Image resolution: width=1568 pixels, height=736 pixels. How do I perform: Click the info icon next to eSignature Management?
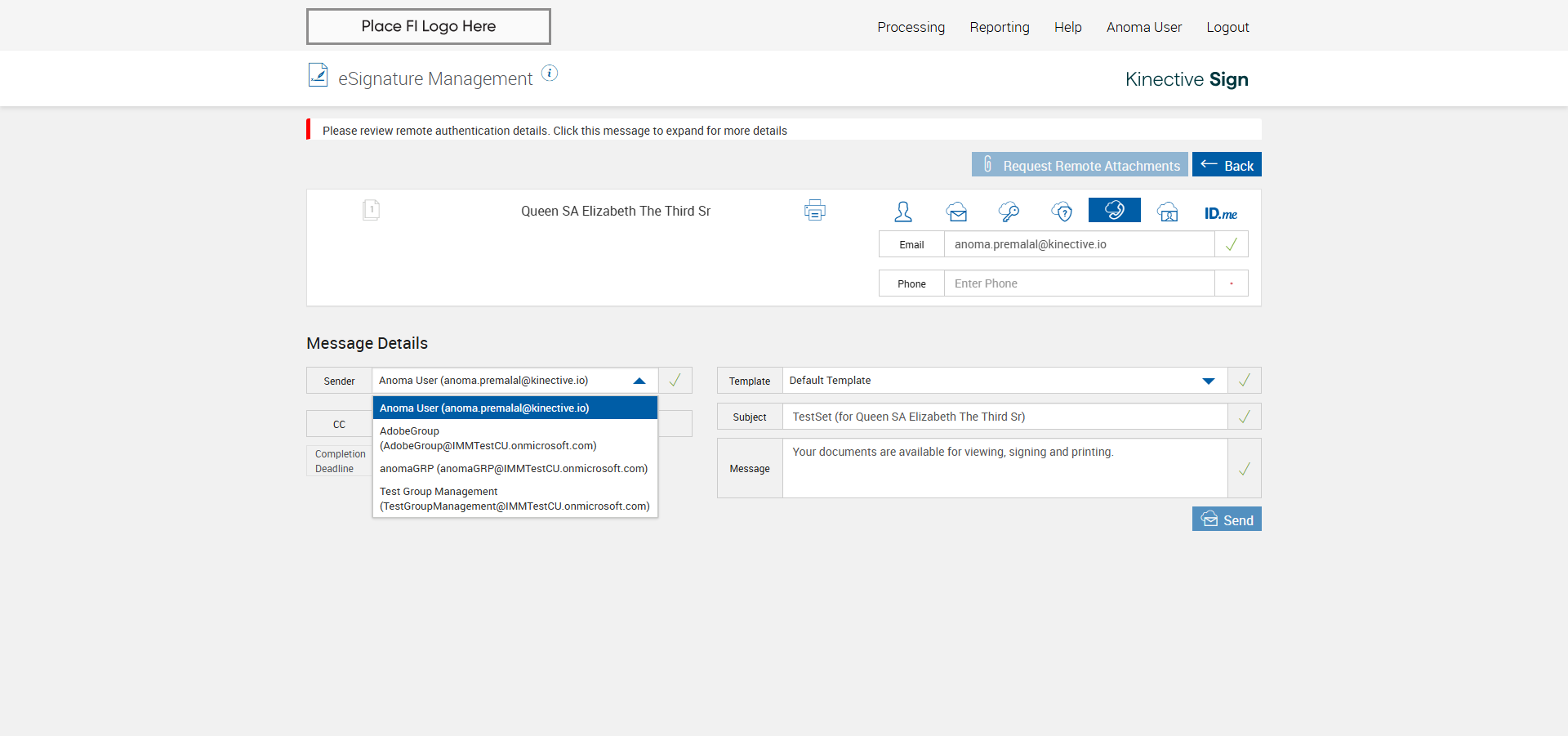(x=550, y=74)
